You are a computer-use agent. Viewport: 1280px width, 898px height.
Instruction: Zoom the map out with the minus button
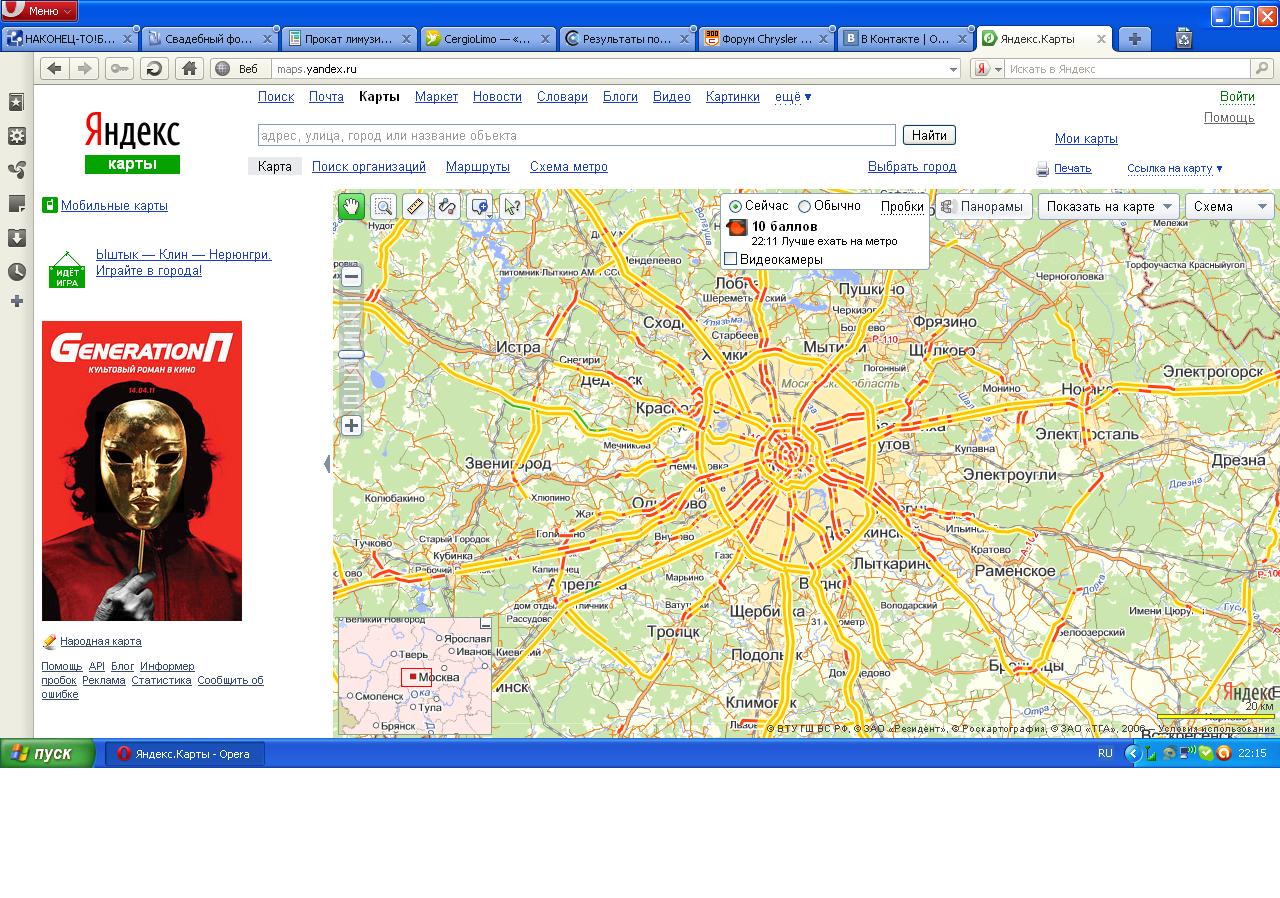coord(351,277)
